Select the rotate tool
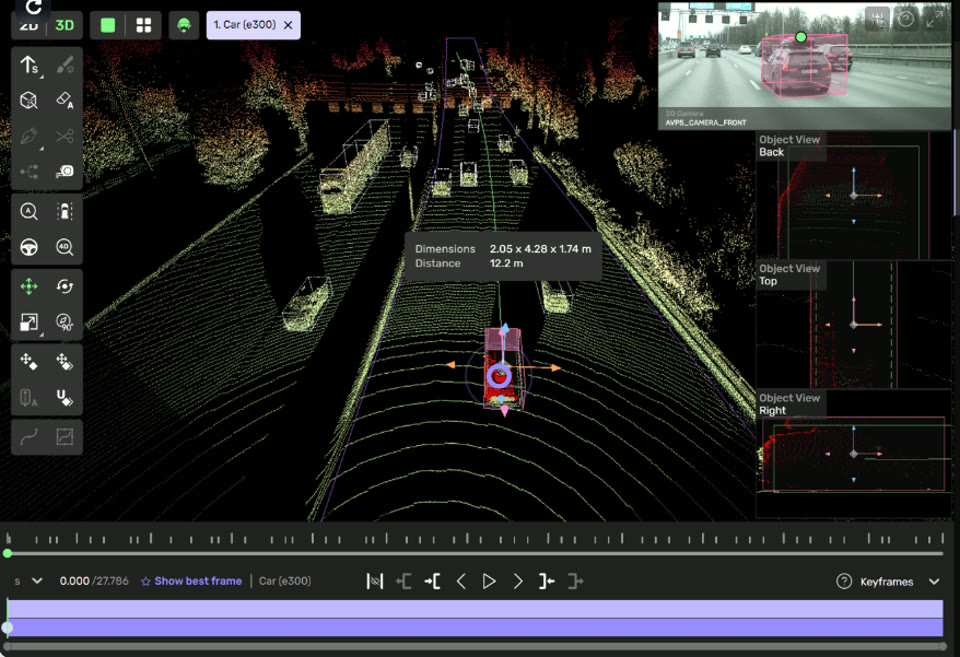960x657 pixels. (66, 285)
